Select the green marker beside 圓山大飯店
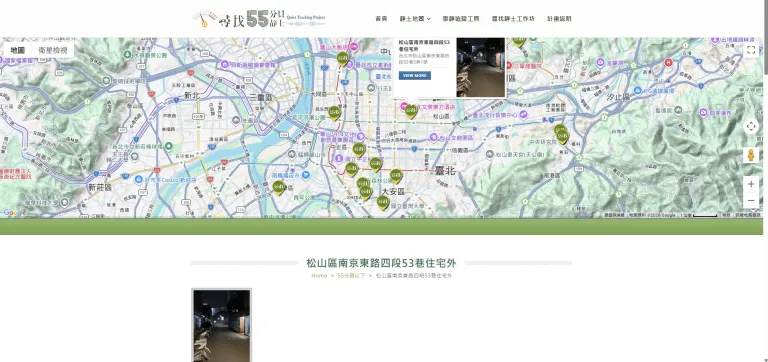 [342, 58]
